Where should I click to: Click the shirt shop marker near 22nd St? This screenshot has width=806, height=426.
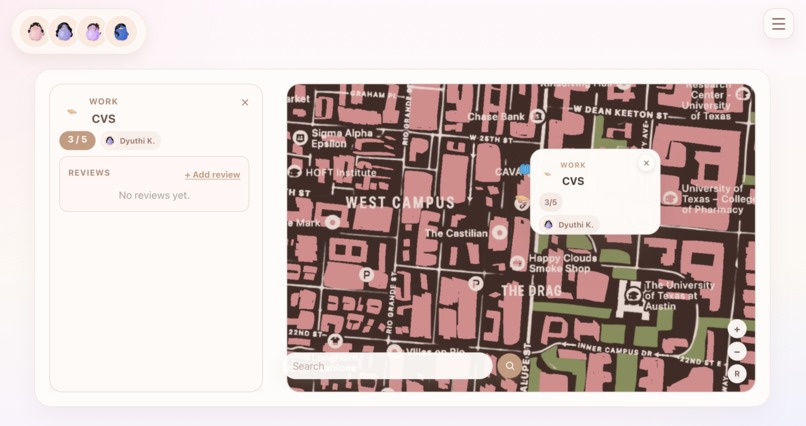pyautogui.click(x=335, y=340)
